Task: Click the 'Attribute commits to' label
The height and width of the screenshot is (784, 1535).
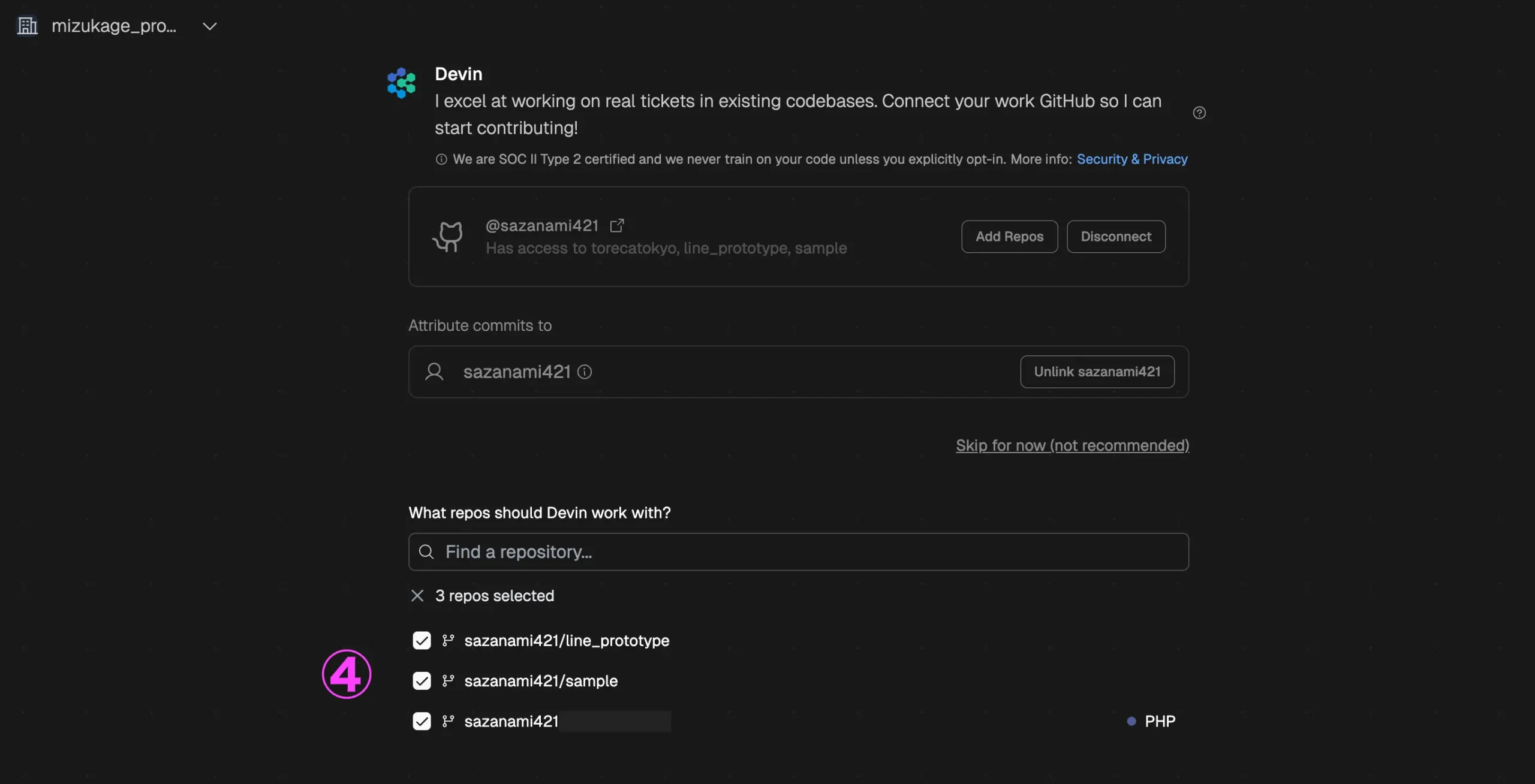Action: pyautogui.click(x=480, y=325)
